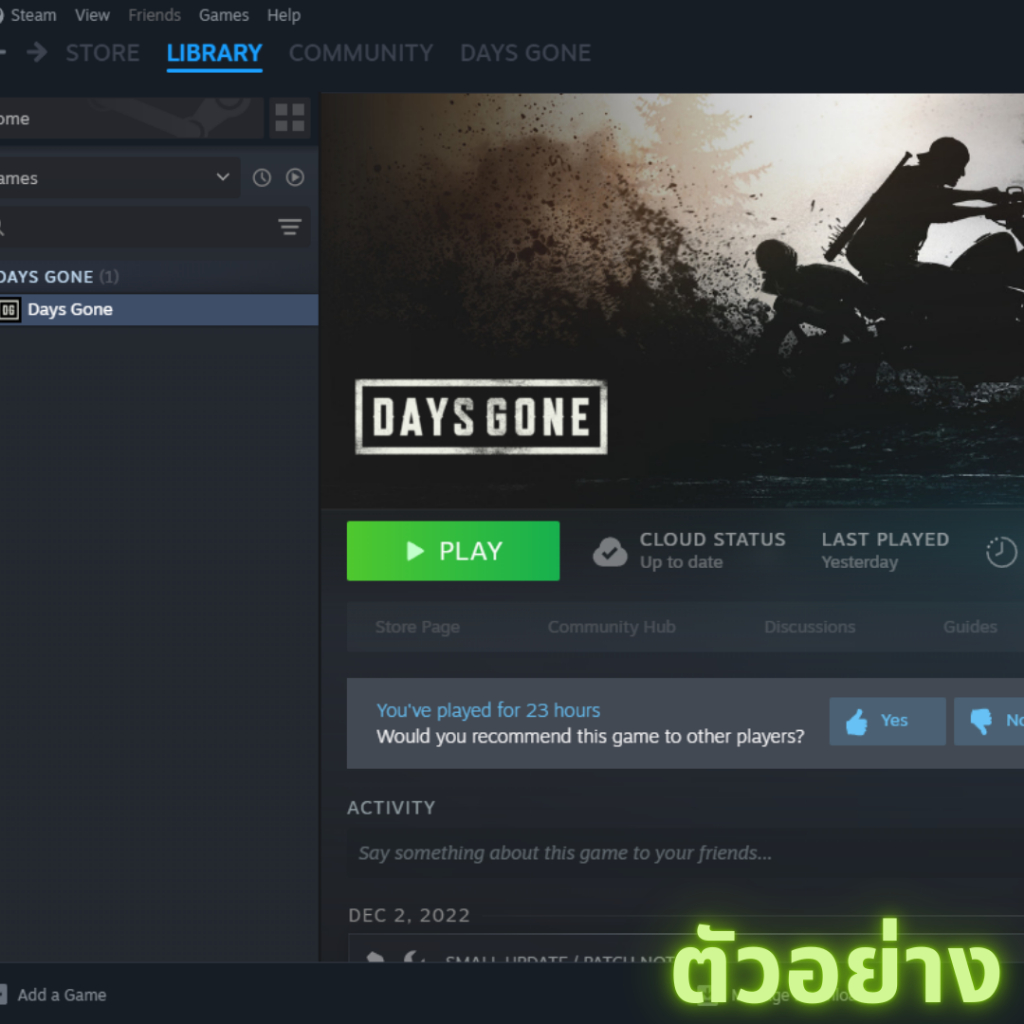This screenshot has height=1024, width=1024.
Task: Click the play time clock icon
Action: pyautogui.click(x=1001, y=551)
